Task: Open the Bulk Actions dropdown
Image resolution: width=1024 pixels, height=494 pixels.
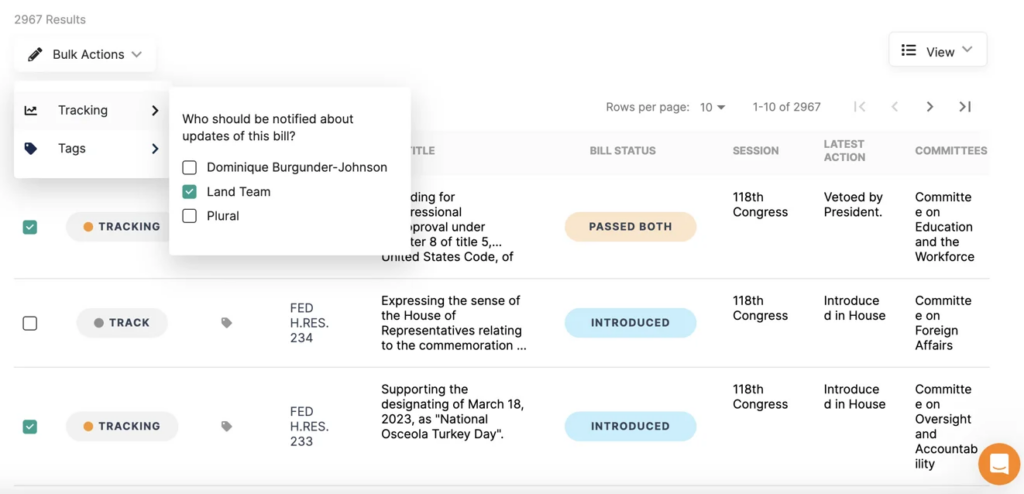Action: pyautogui.click(x=86, y=54)
